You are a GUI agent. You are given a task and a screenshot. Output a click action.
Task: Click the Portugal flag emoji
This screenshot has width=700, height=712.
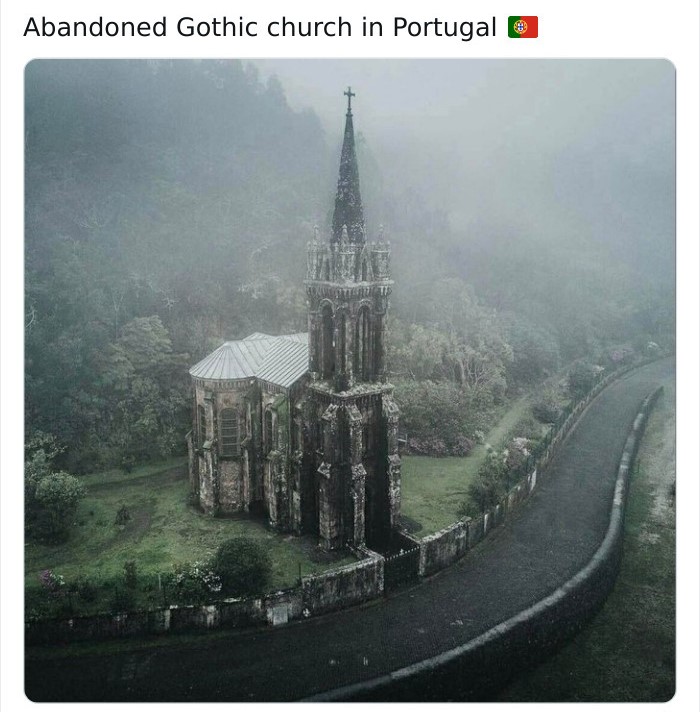tap(523, 27)
